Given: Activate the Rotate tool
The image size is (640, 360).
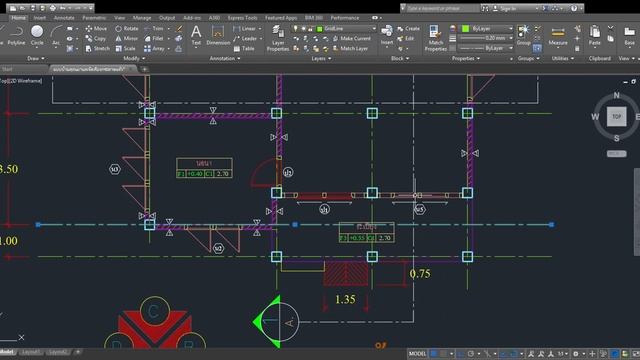Looking at the screenshot, I should pyautogui.click(x=127, y=29).
